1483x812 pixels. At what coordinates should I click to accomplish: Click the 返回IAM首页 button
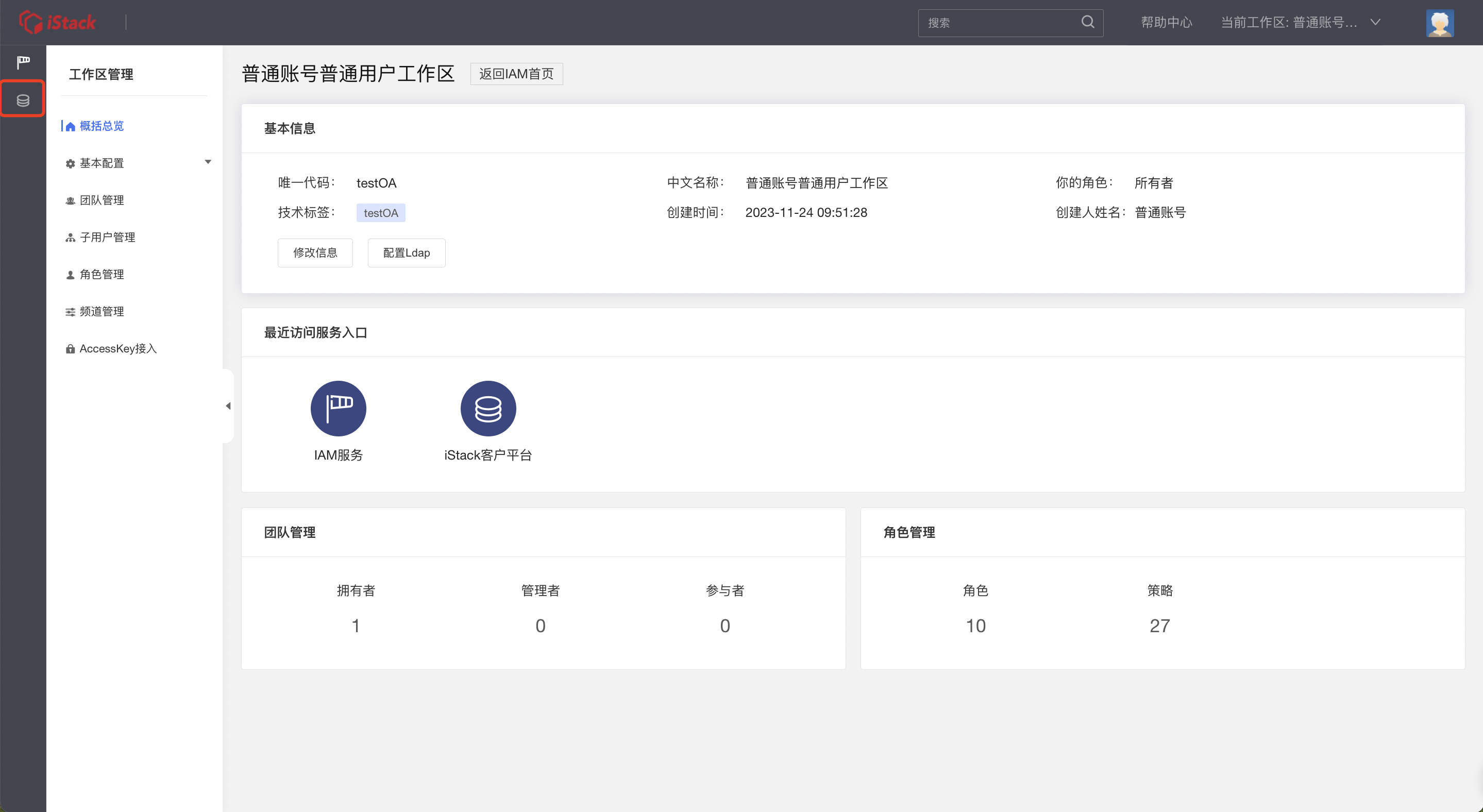pyautogui.click(x=516, y=74)
